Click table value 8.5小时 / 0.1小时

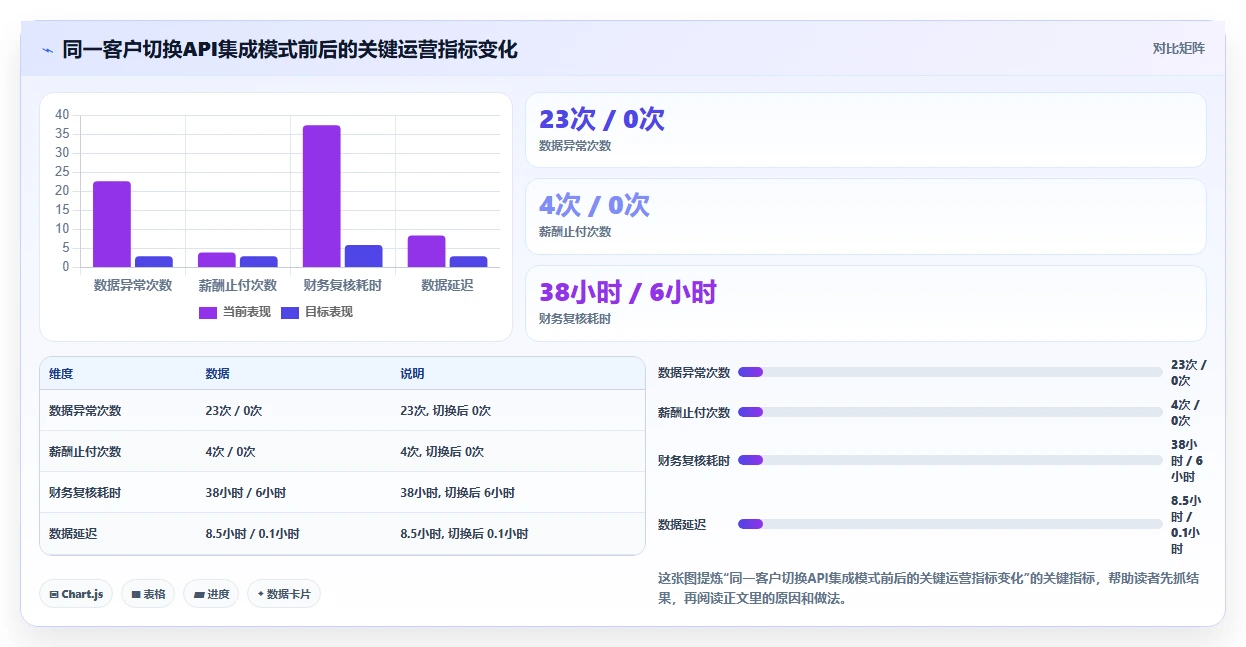point(253,534)
